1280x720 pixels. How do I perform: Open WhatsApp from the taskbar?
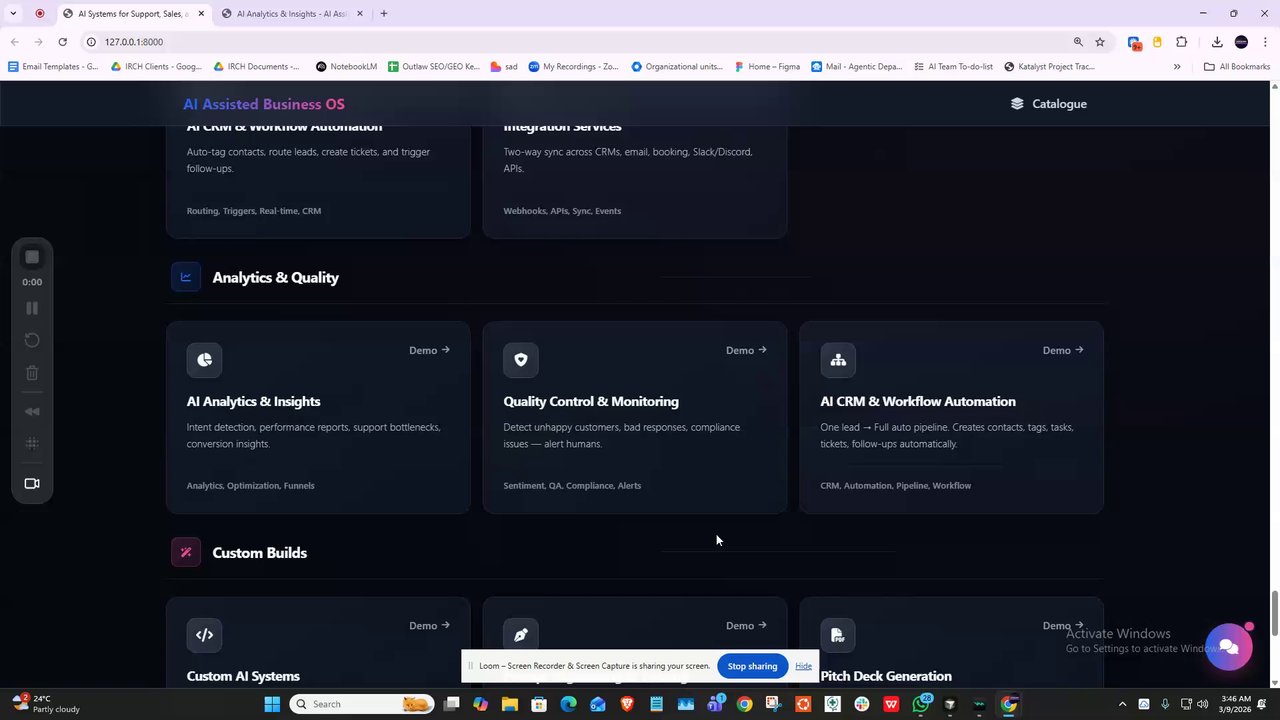tap(921, 704)
